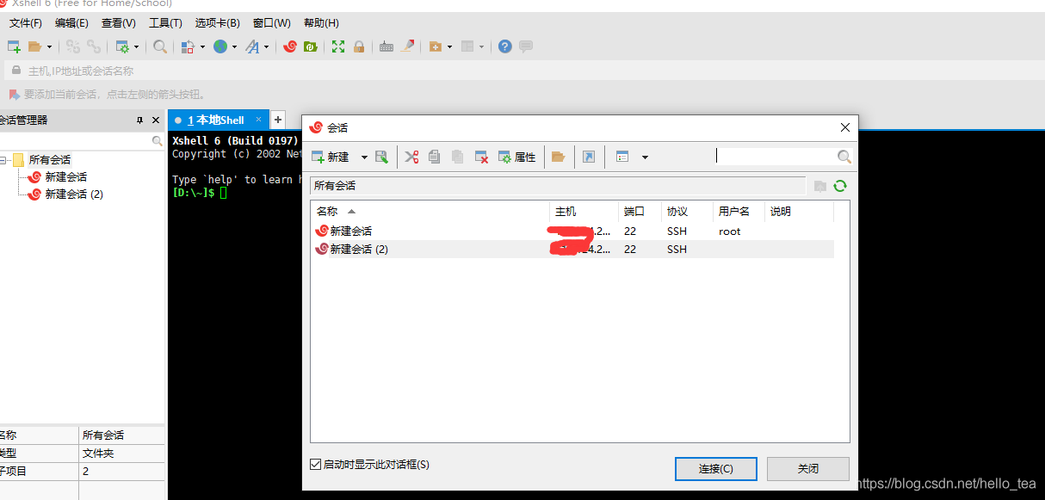1045x500 pixels.
Task: Click the session manager search field
Action: 81,141
